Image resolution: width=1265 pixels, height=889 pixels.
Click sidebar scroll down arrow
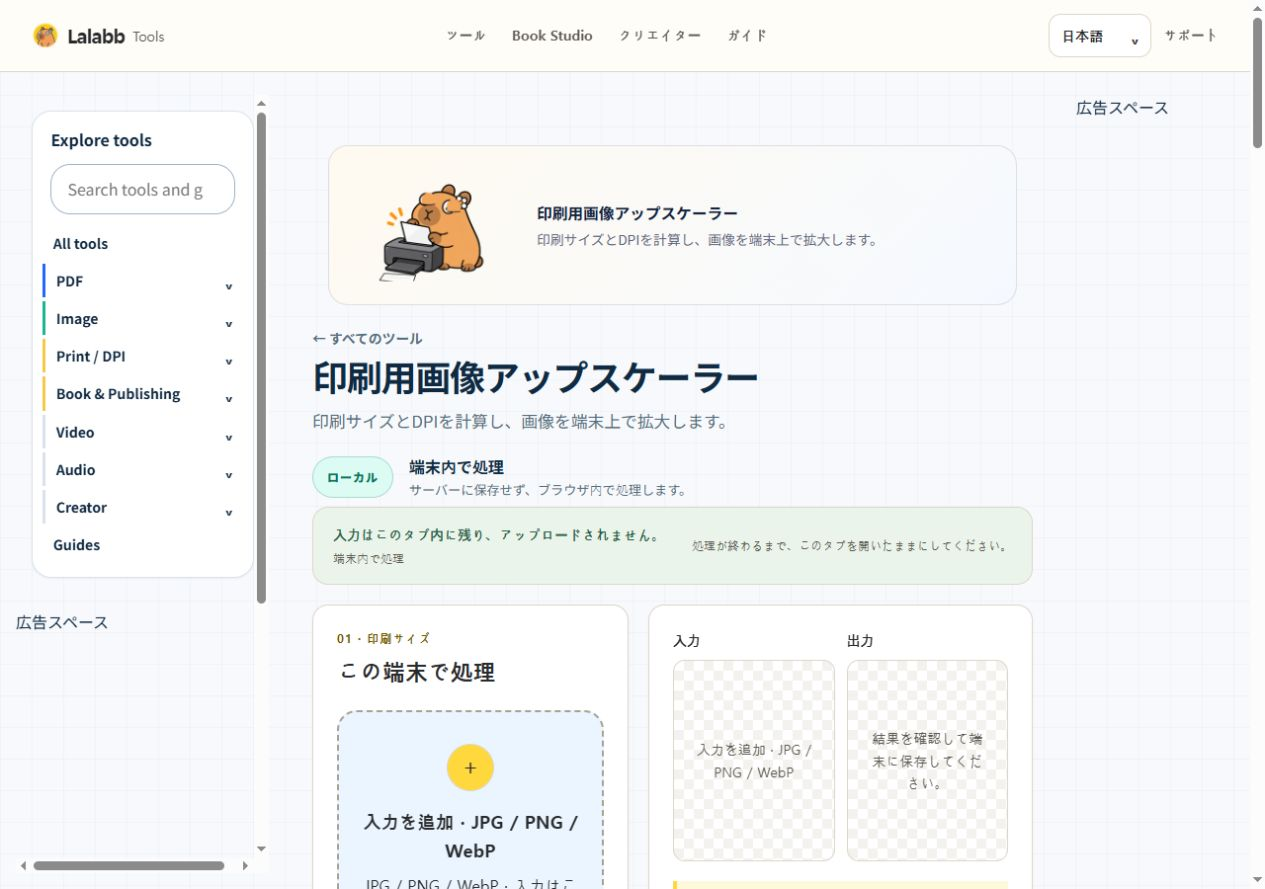[x=261, y=849]
